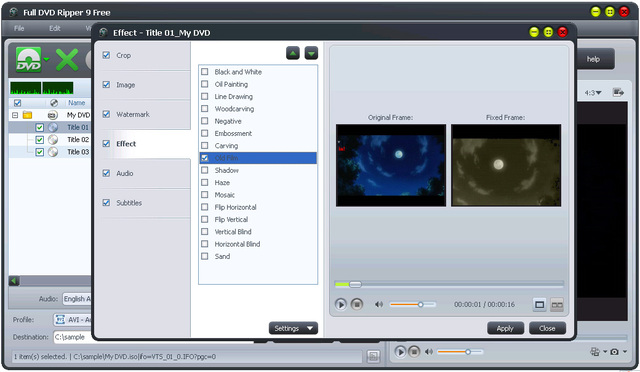Play the effect preview video
The height and width of the screenshot is (372, 640).
(340, 304)
